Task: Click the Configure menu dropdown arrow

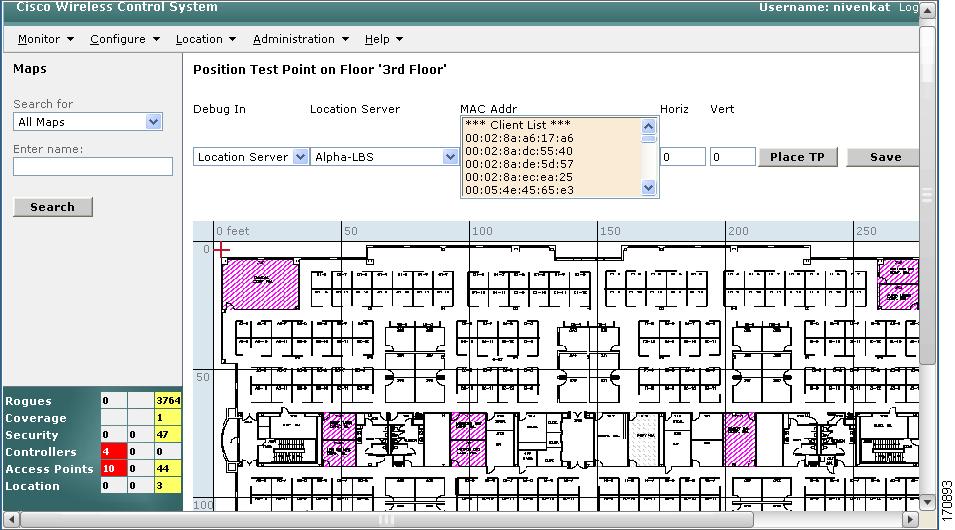Action: click(x=156, y=39)
